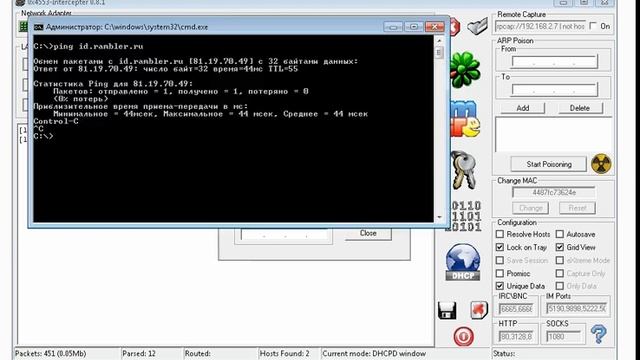This screenshot has width=640, height=360.
Task: Click the HTTP ports field
Action: point(516,337)
